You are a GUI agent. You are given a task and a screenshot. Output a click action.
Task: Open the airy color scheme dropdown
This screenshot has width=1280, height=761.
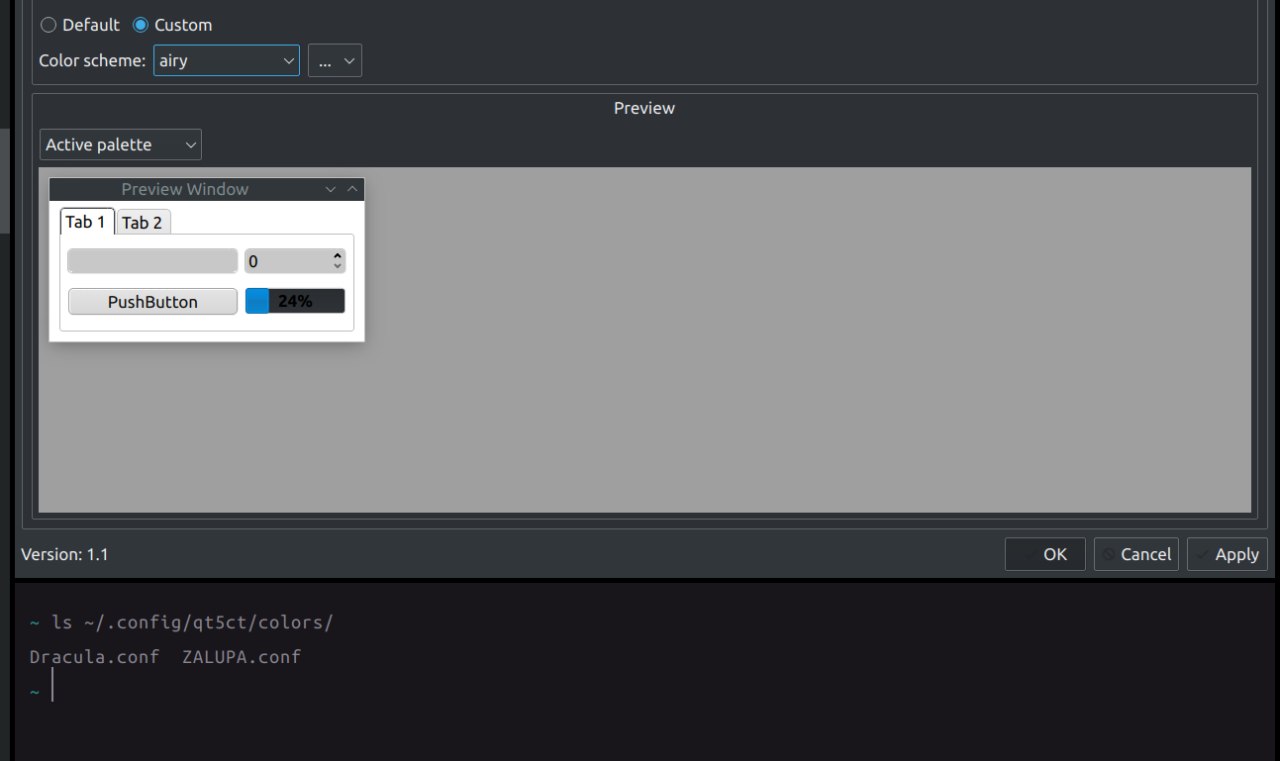pyautogui.click(x=226, y=60)
